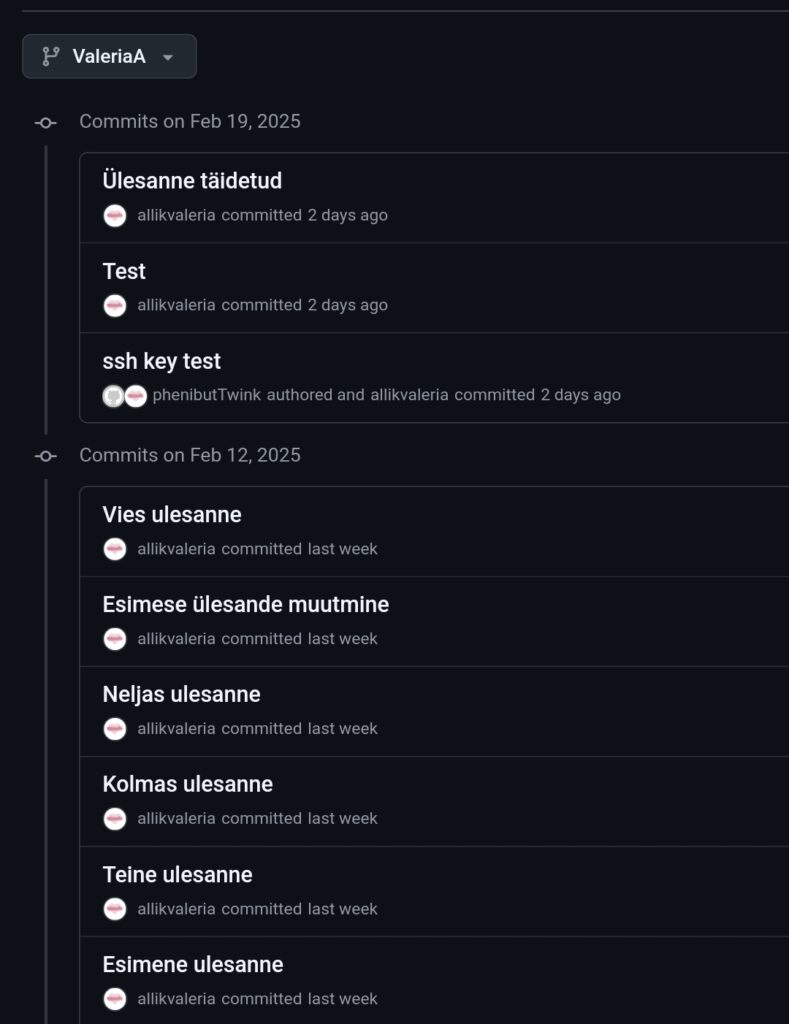Click allikvaleria avatar under Vies ulesanne
Screen dimensions: 789x1024
(115, 549)
